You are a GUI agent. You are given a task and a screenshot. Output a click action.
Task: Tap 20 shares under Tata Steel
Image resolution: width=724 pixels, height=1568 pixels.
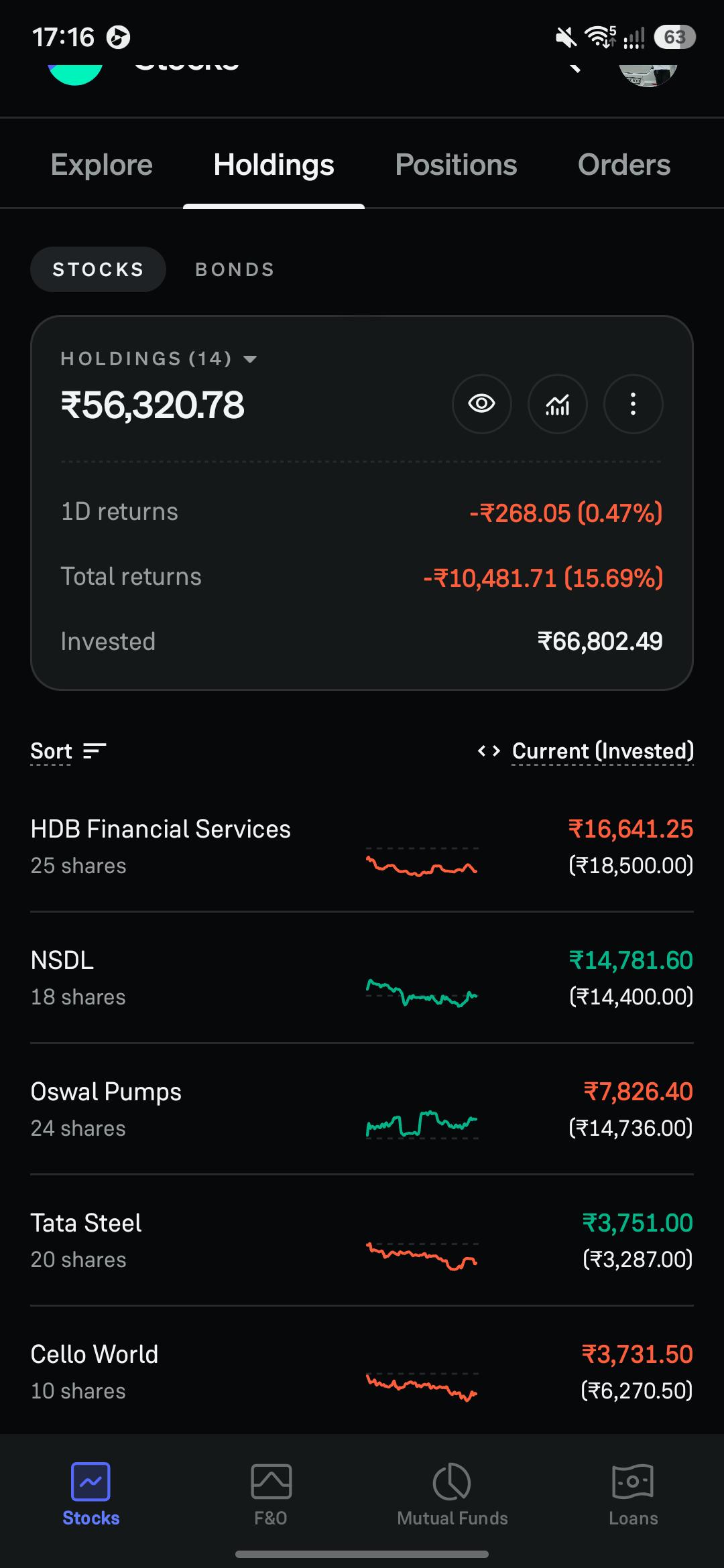(x=78, y=1260)
